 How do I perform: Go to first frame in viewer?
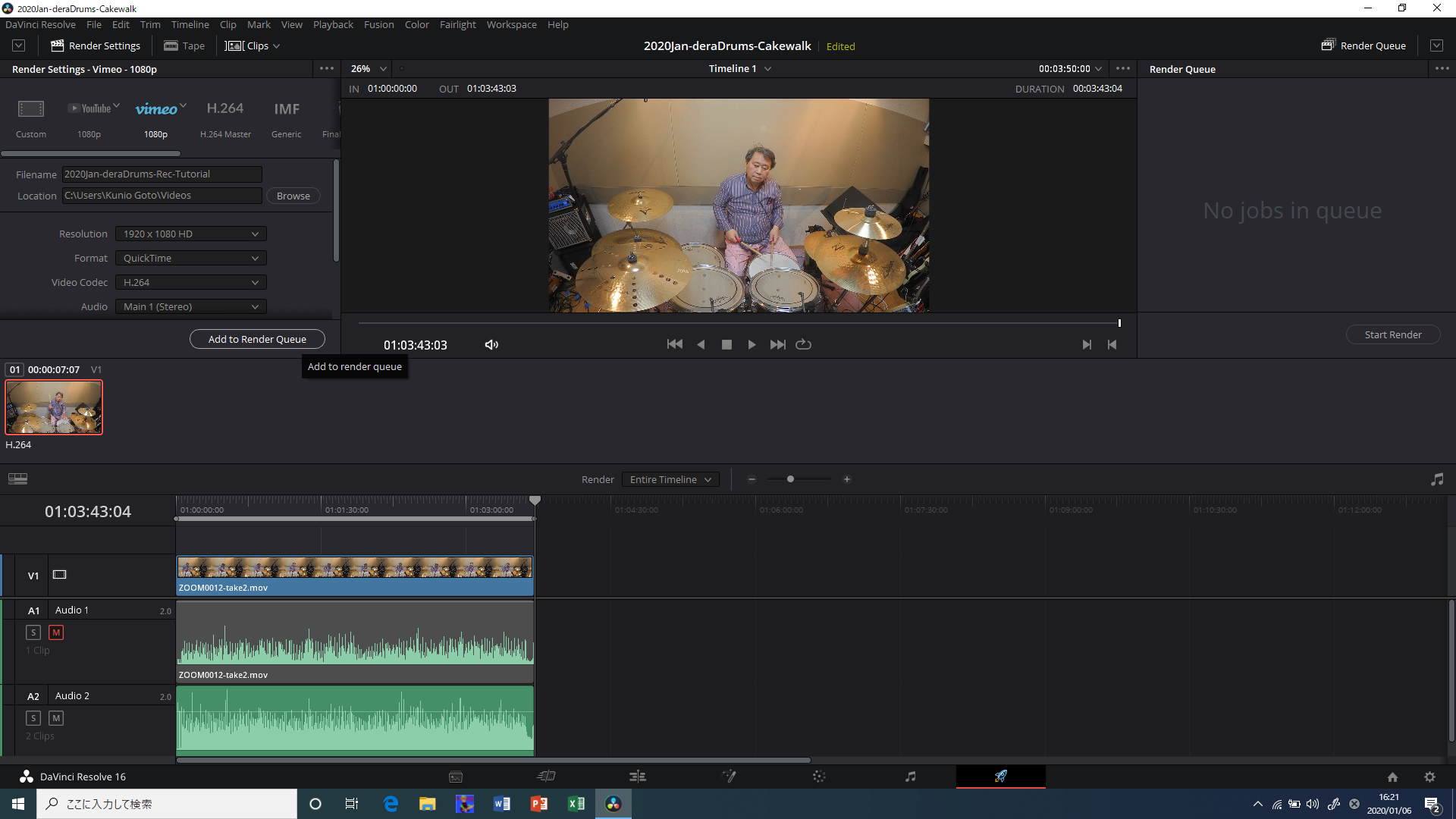[674, 344]
